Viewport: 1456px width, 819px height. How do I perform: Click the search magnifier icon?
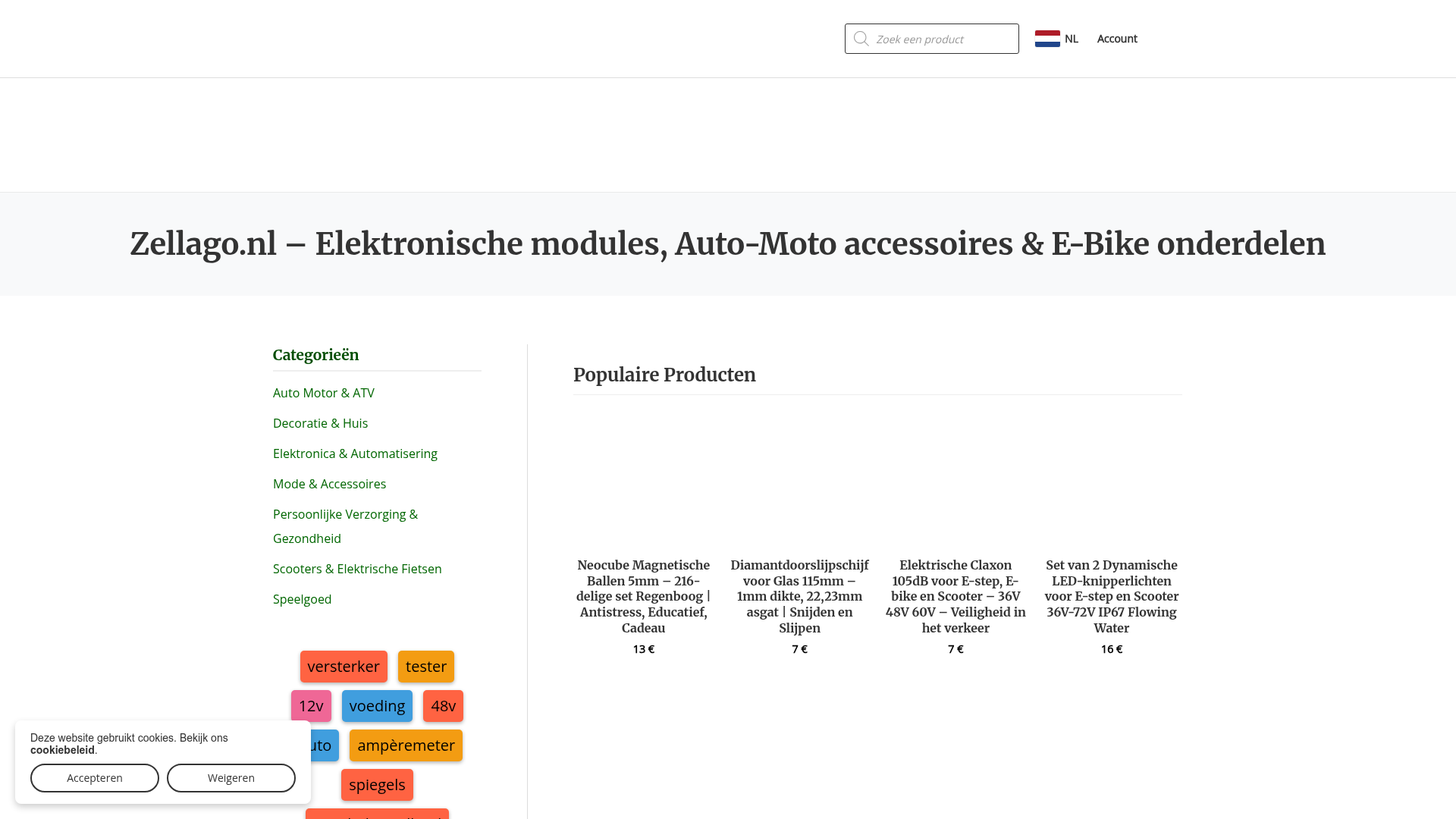(x=861, y=39)
